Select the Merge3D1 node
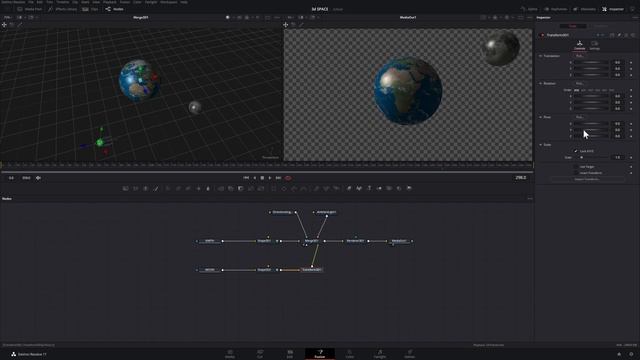 coord(312,241)
